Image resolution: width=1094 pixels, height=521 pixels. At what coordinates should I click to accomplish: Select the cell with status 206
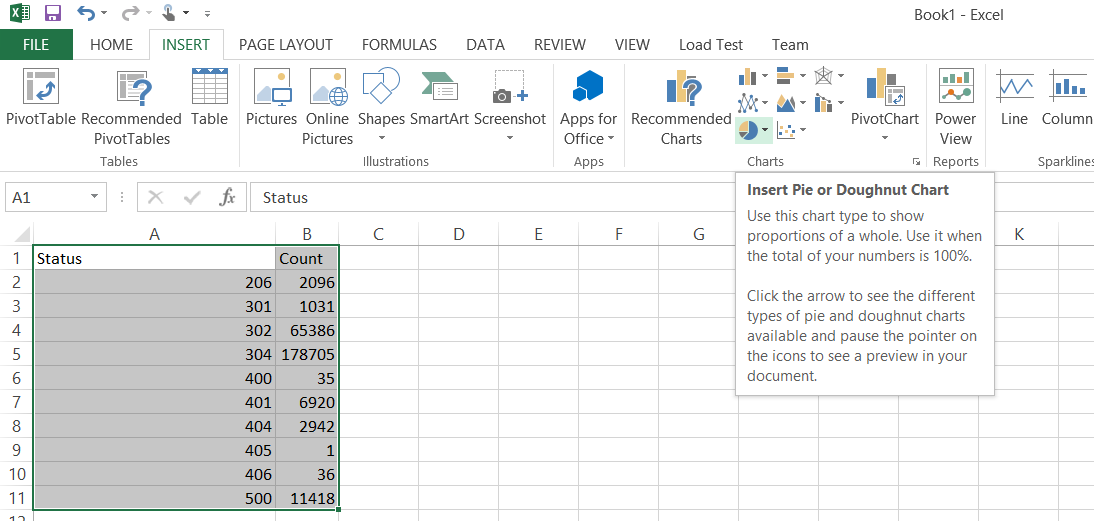point(154,282)
